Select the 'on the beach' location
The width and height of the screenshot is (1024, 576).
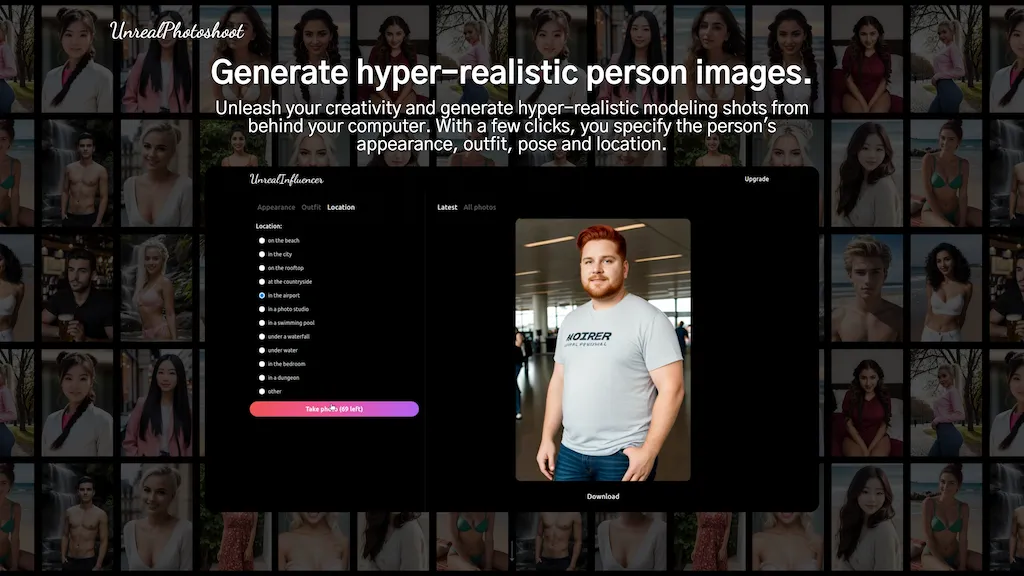pos(262,241)
